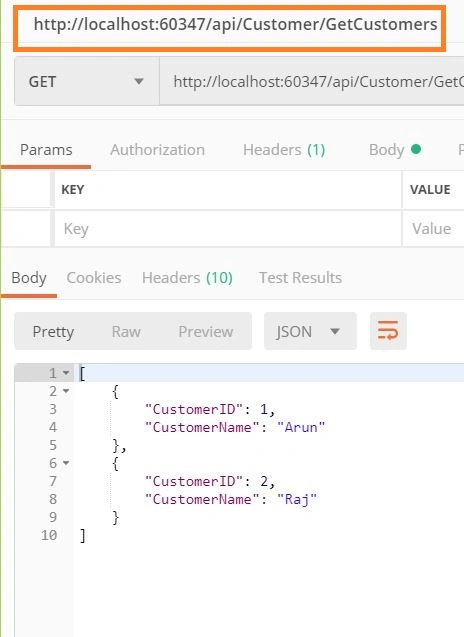Open response Headers (10) tab
The width and height of the screenshot is (464, 637).
coord(187,278)
